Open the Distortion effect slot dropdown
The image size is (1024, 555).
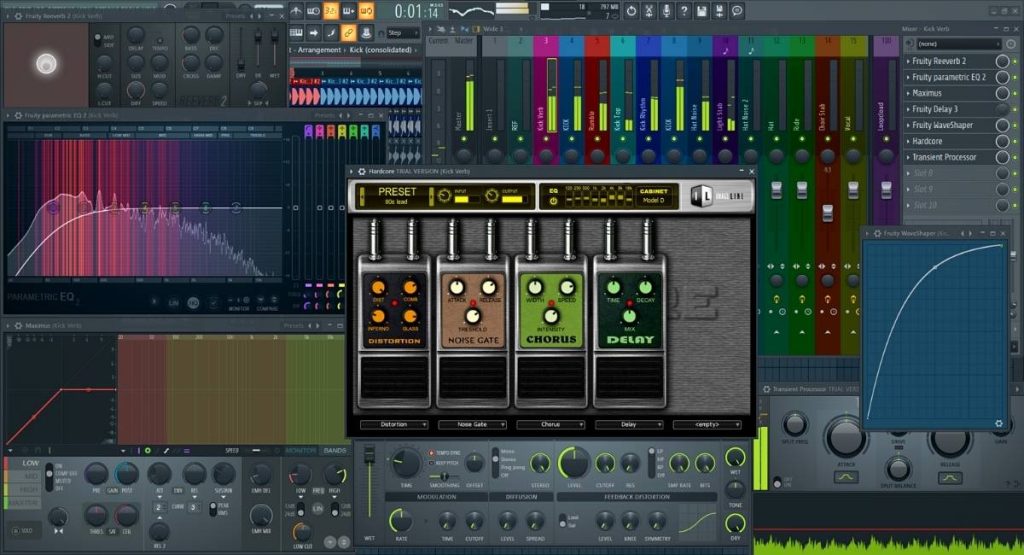pyautogui.click(x=394, y=424)
